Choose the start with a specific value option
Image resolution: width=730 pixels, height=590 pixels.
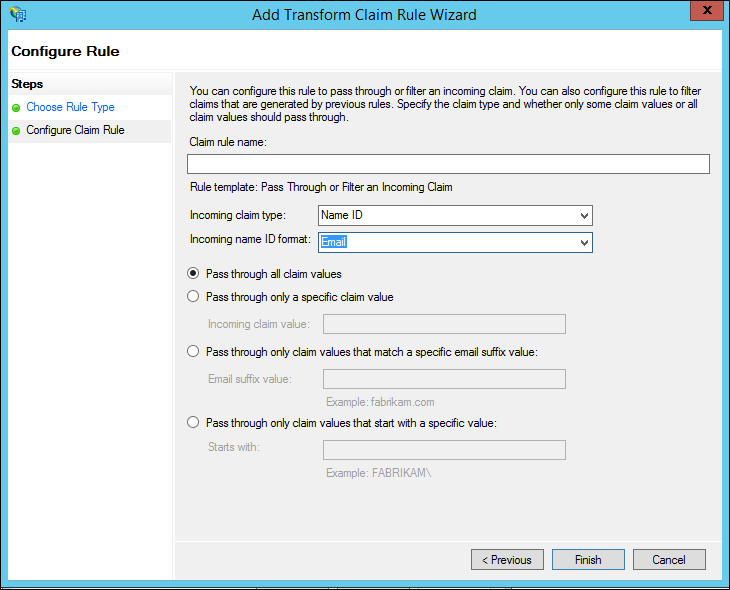(193, 422)
